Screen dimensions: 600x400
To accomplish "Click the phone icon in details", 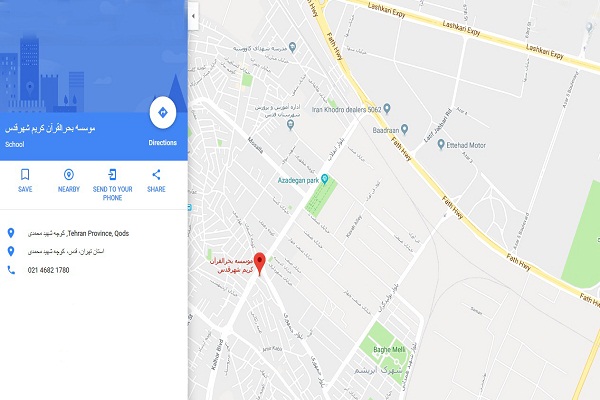I will click(11, 270).
